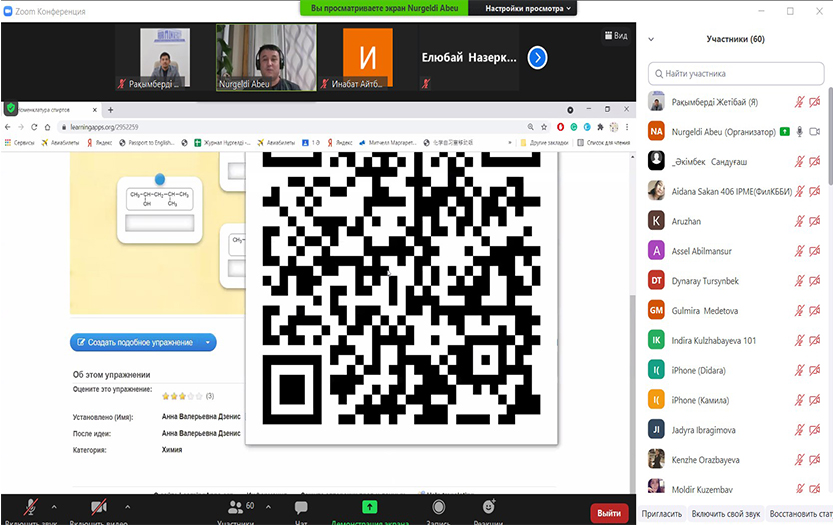Click the learningapps.org address bar
This screenshot has height=525, width=833.
pos(290,127)
